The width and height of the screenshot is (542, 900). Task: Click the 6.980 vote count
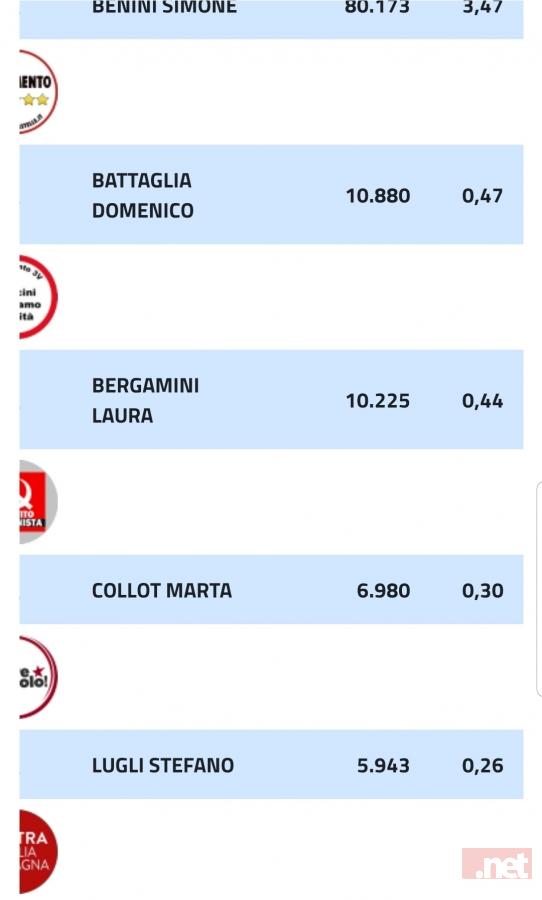tap(384, 590)
